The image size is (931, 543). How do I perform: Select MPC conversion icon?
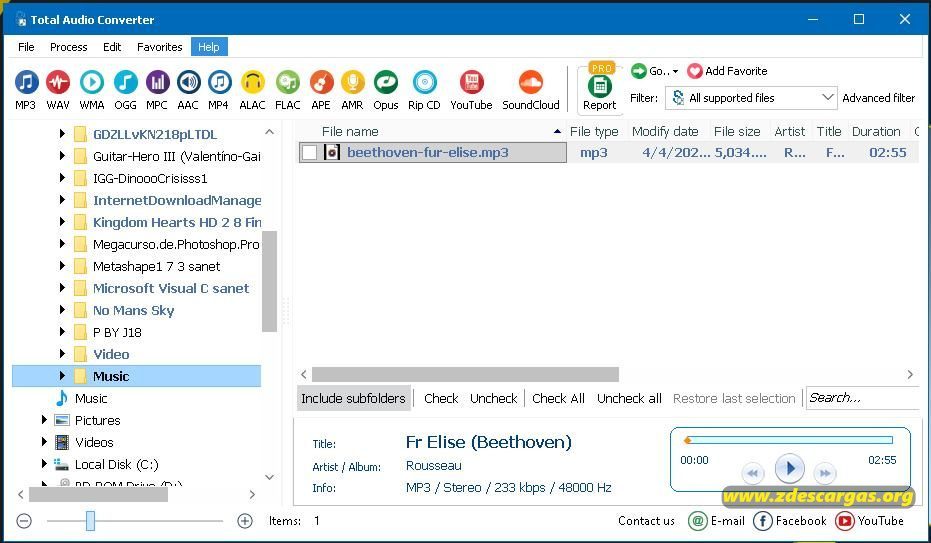(157, 82)
